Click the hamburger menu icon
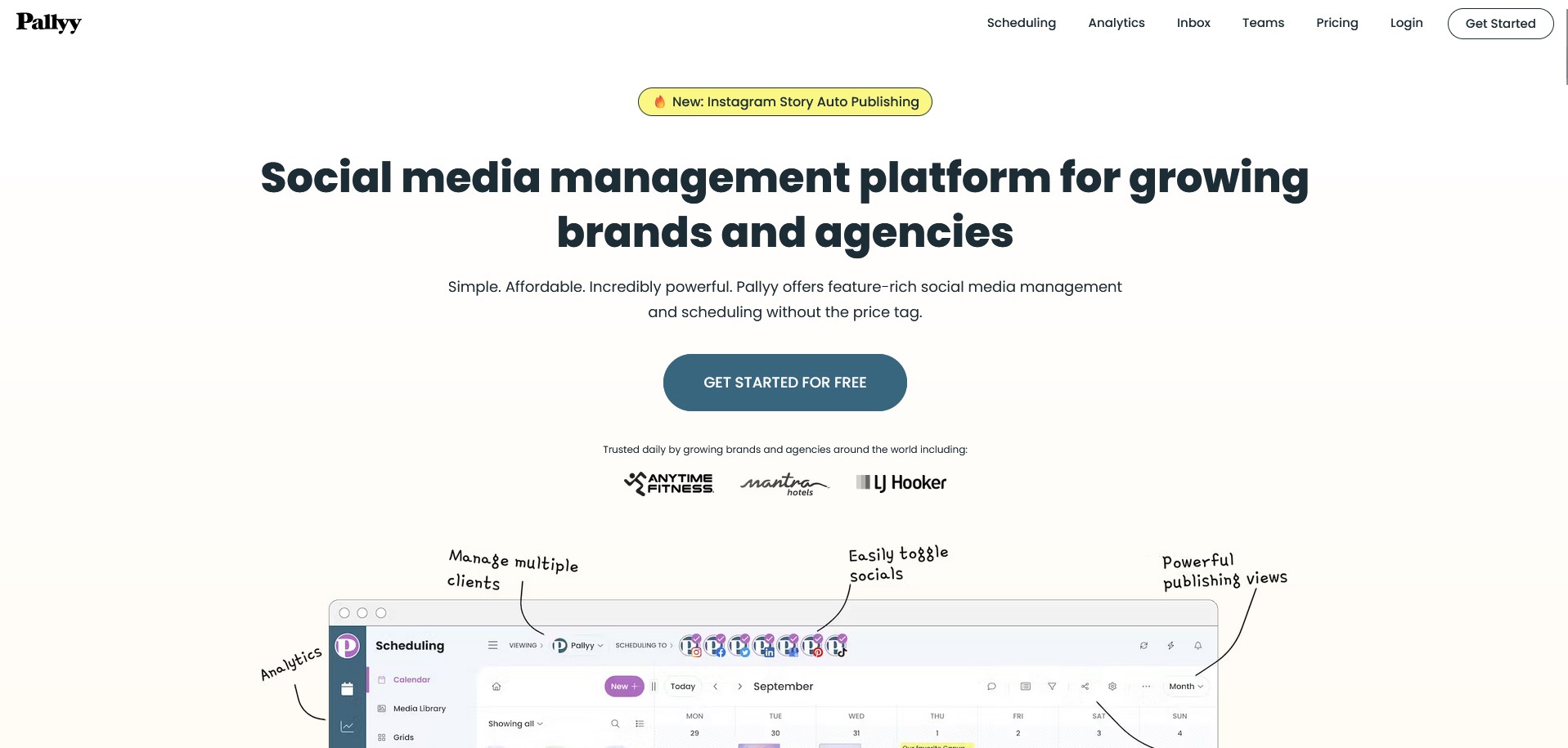The image size is (1568, 748). [492, 645]
